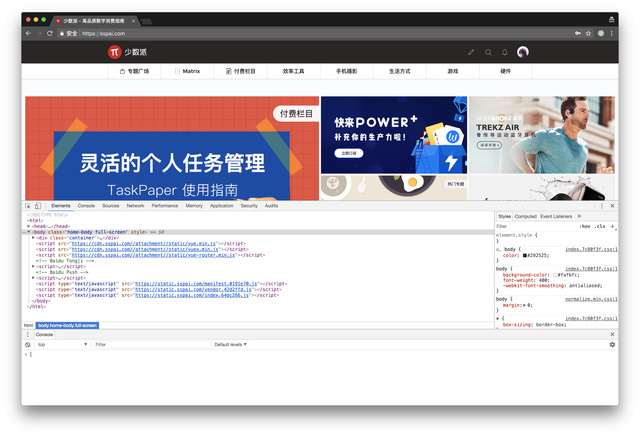Open the Audits tab

[271, 206]
